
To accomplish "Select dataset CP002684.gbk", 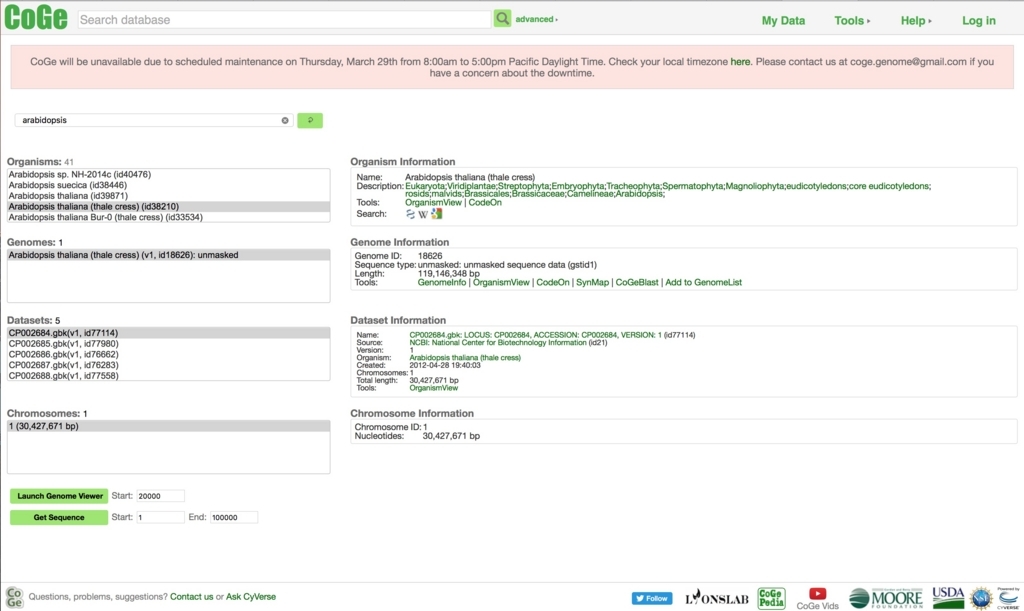I will (x=168, y=333).
